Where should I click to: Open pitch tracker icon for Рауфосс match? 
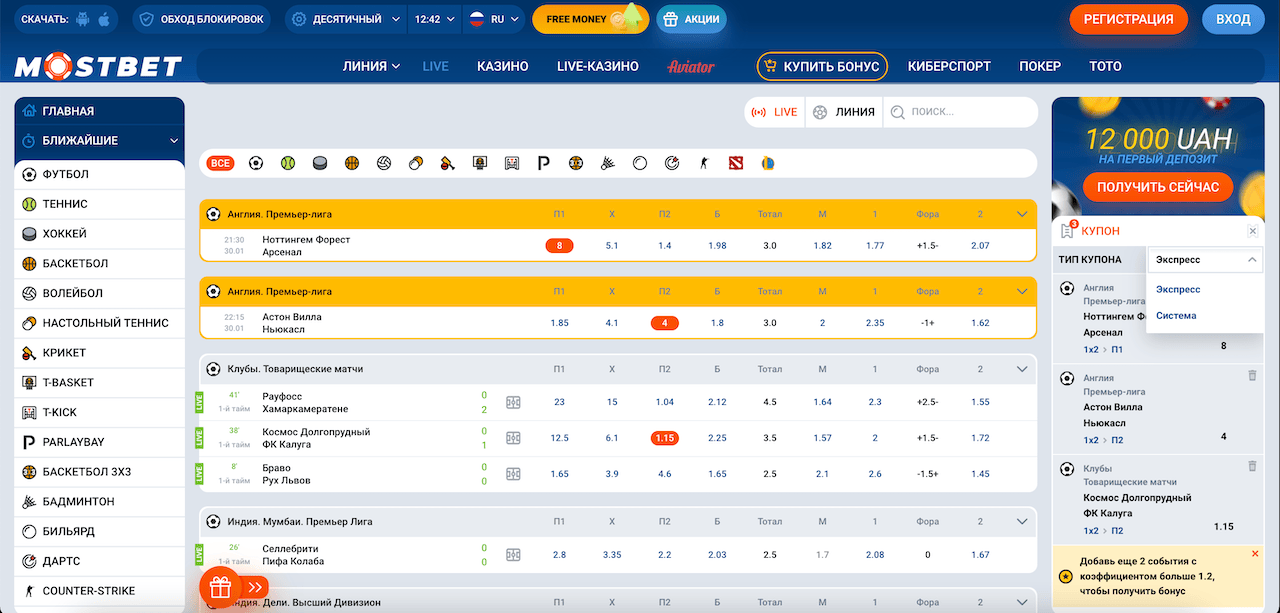click(x=513, y=402)
